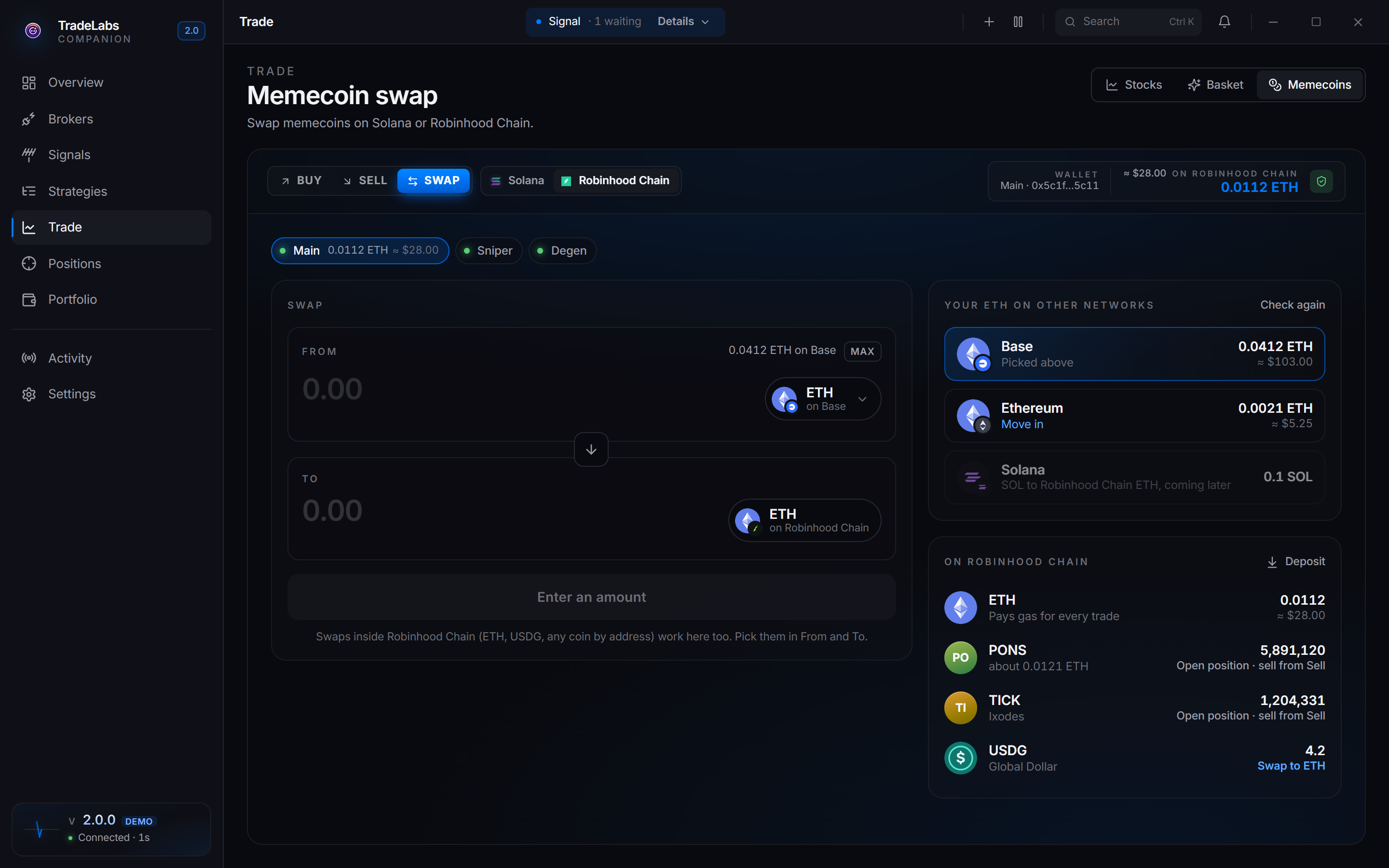1389x868 pixels.
Task: Switch network to Robinhood Chain
Action: (x=615, y=181)
